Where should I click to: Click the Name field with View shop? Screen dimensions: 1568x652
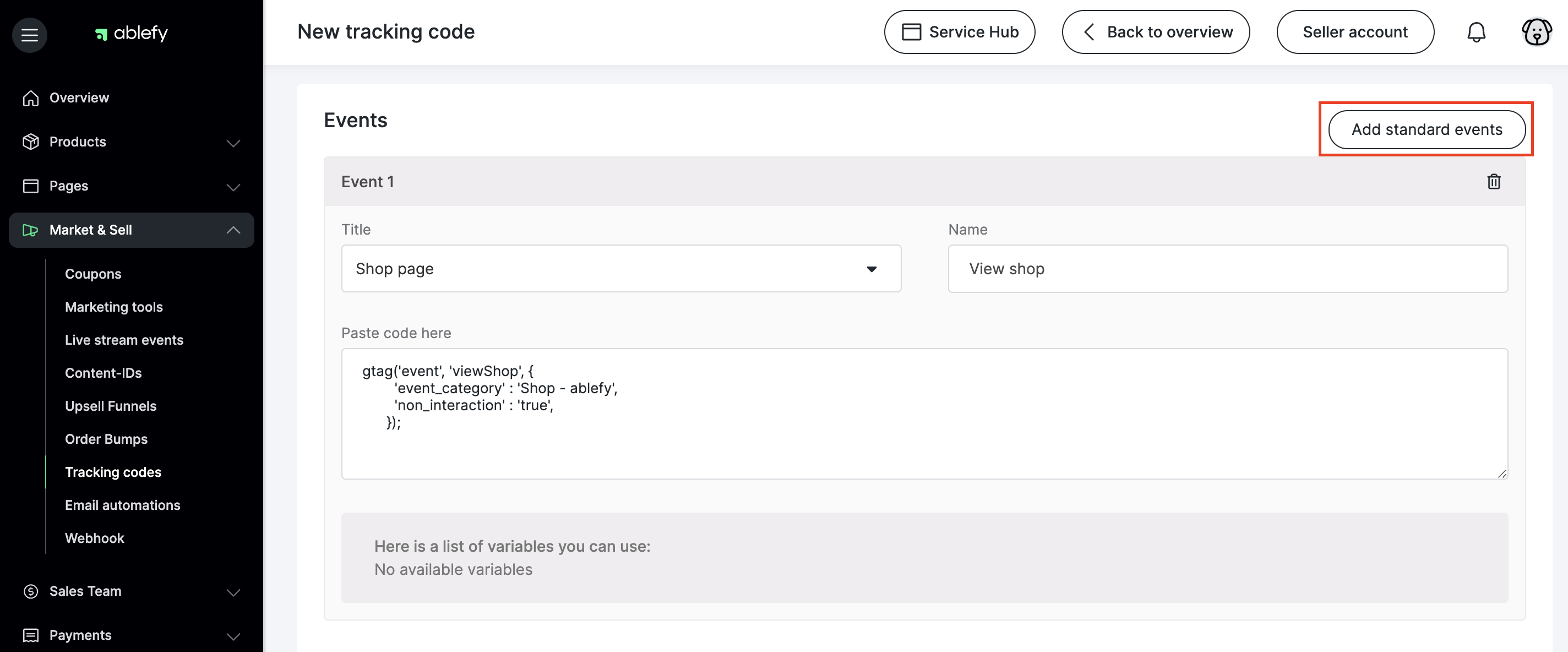click(x=1227, y=269)
